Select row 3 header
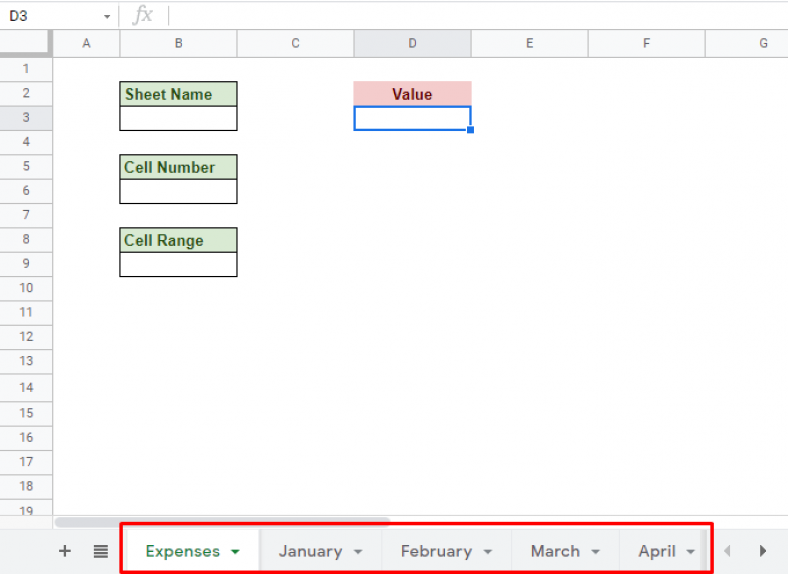788x574 pixels. (26, 118)
